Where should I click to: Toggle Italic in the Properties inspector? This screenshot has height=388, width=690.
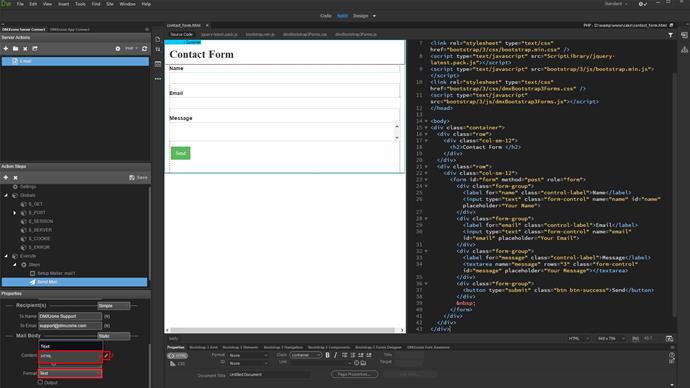[335, 355]
